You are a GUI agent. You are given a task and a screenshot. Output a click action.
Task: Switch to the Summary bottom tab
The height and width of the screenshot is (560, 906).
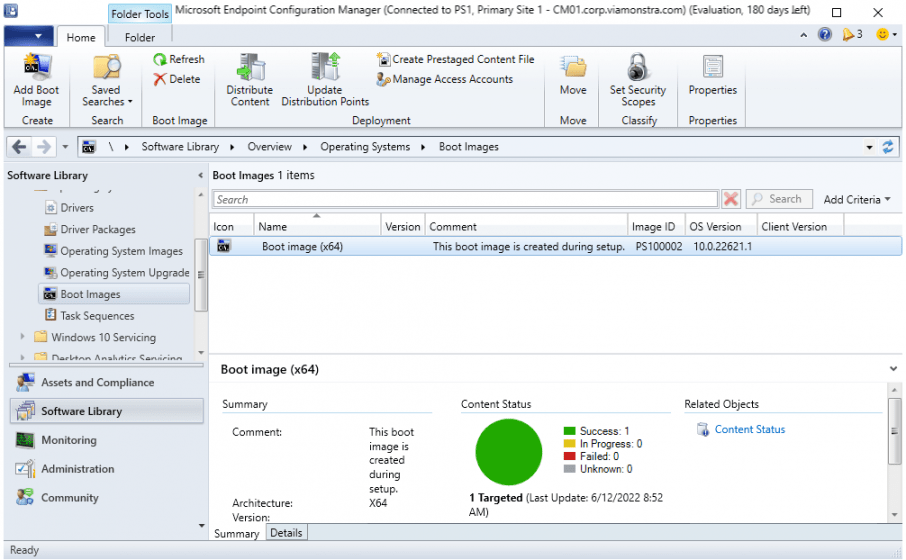pos(236,534)
